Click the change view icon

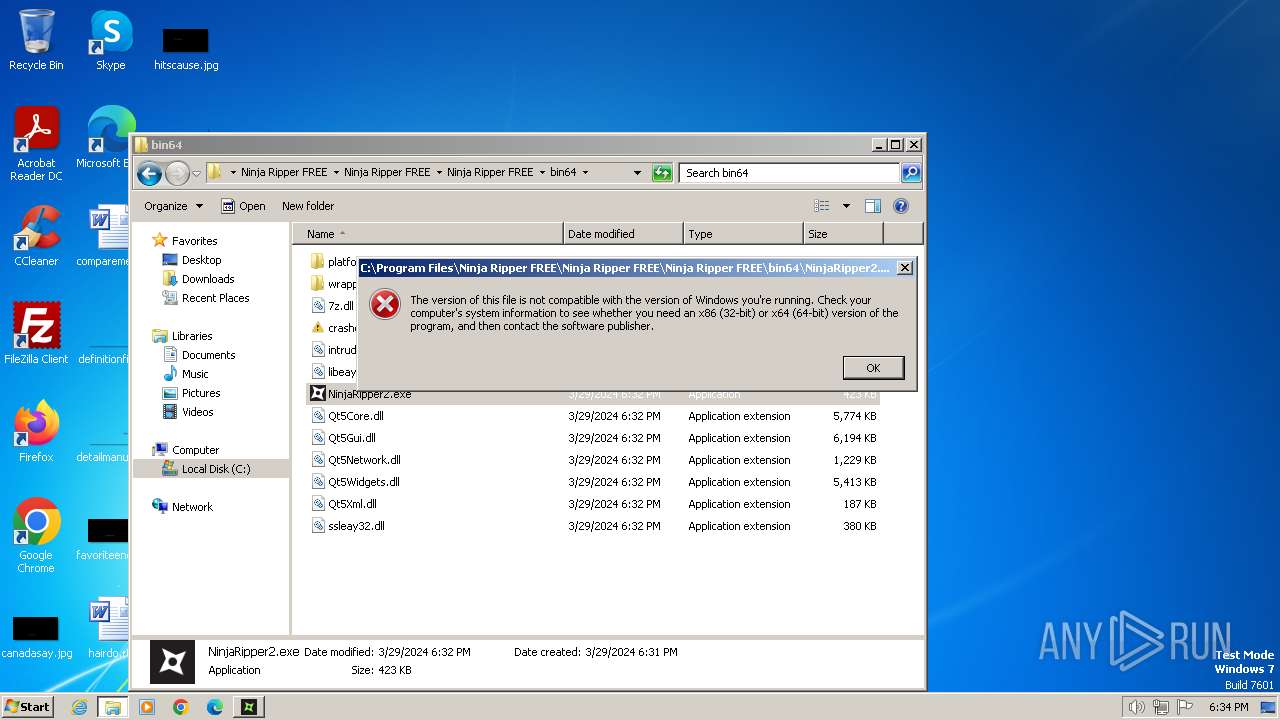click(822, 206)
